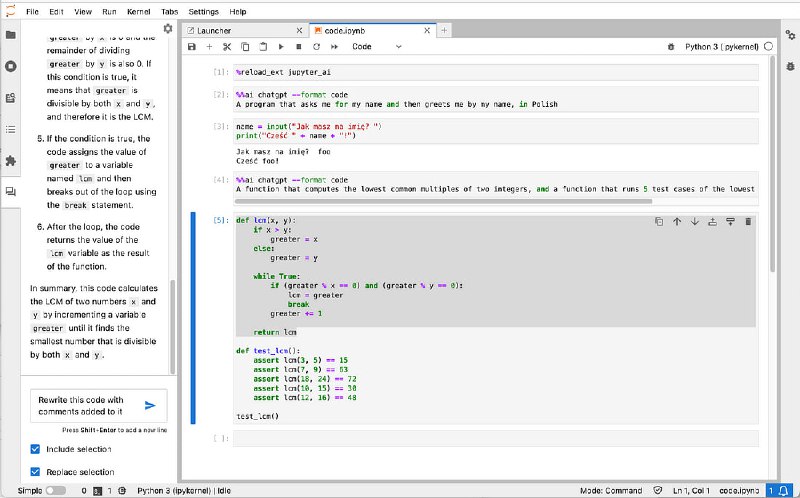Toggle the Include selection checkbox

click(35, 449)
